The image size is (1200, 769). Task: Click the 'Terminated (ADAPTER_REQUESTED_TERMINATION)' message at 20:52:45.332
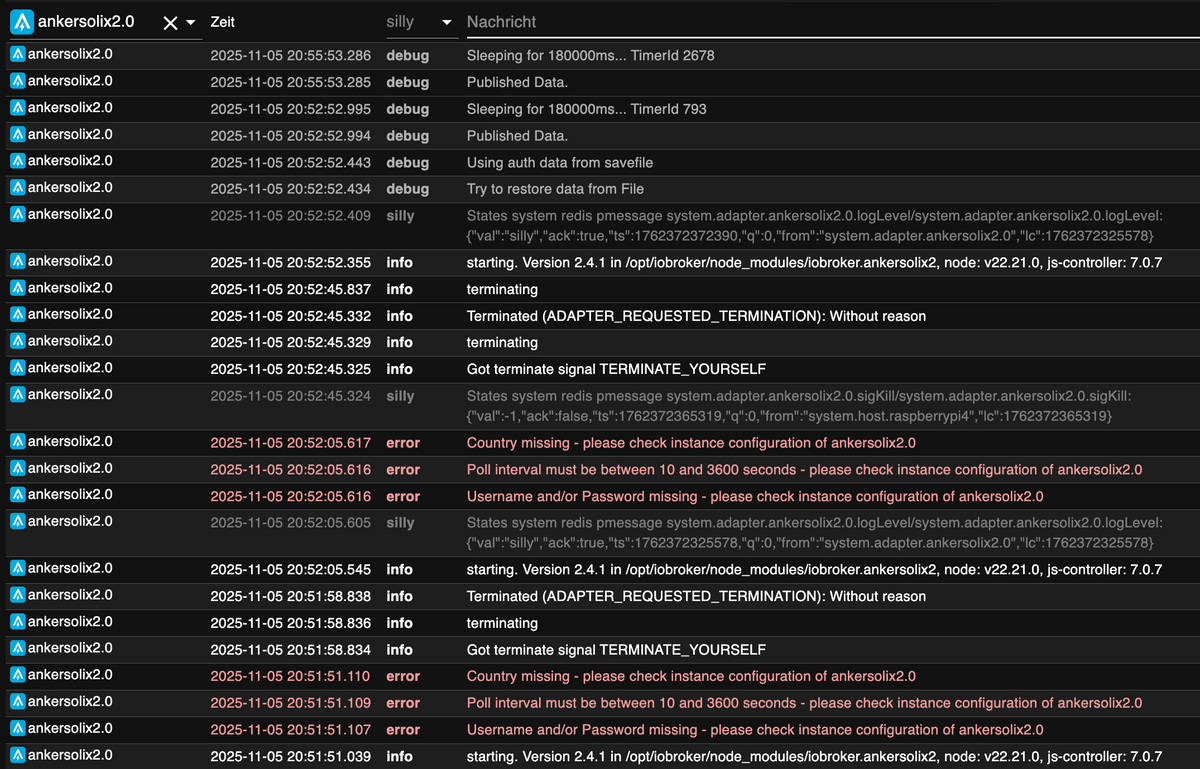tap(696, 316)
